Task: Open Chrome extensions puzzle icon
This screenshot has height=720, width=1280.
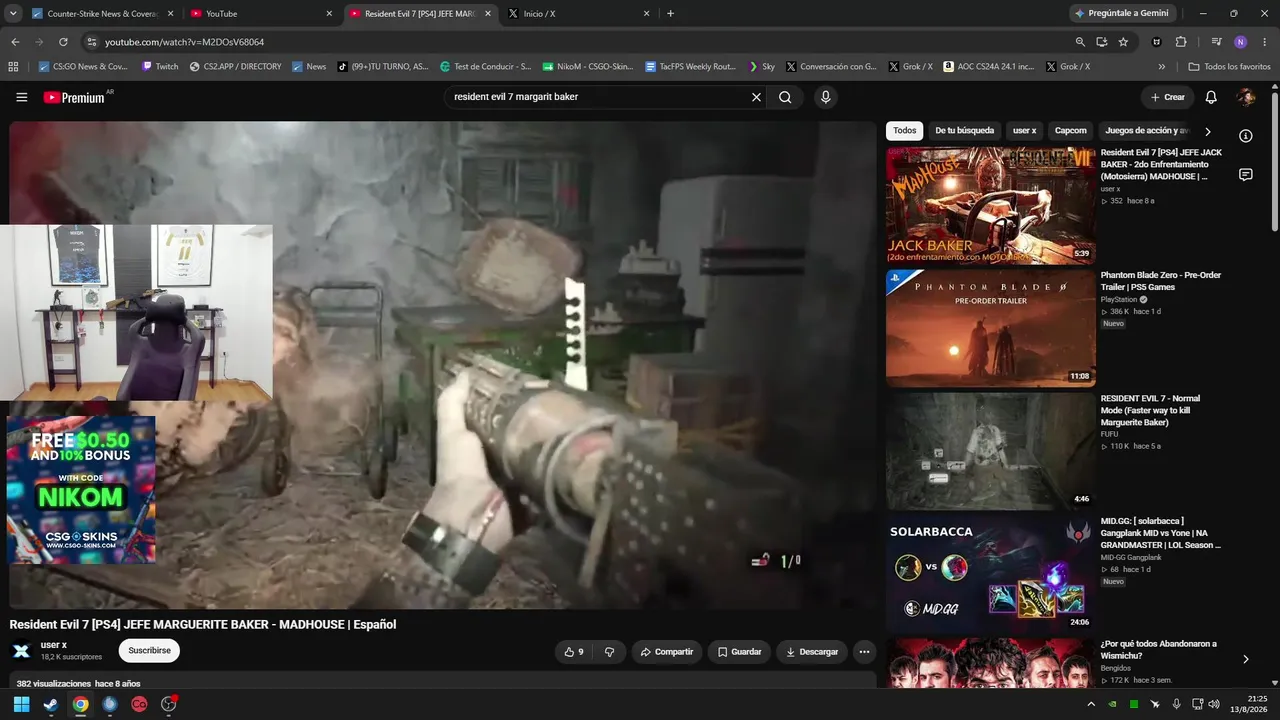Action: [x=1181, y=42]
